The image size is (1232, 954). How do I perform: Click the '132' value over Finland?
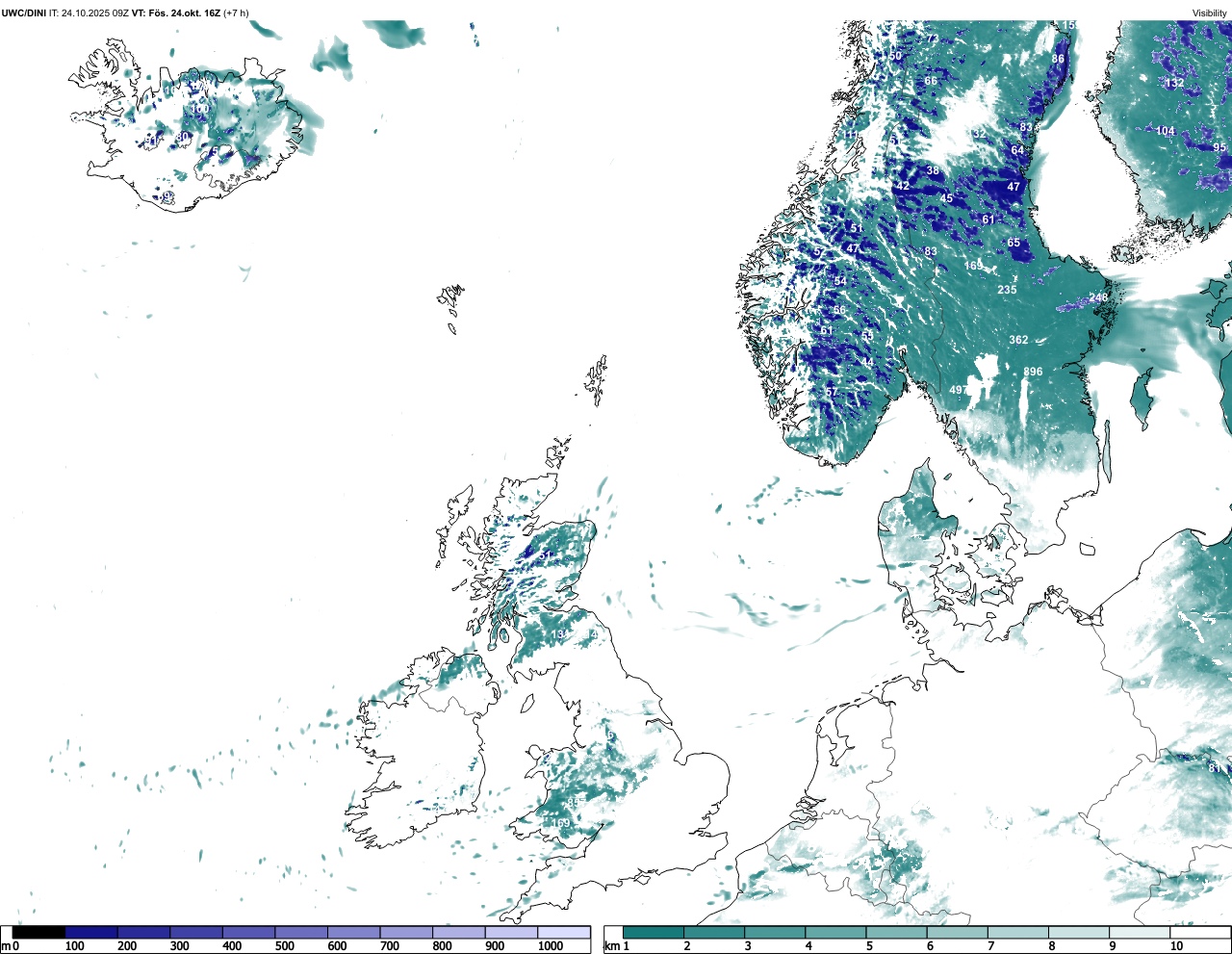1175,83
